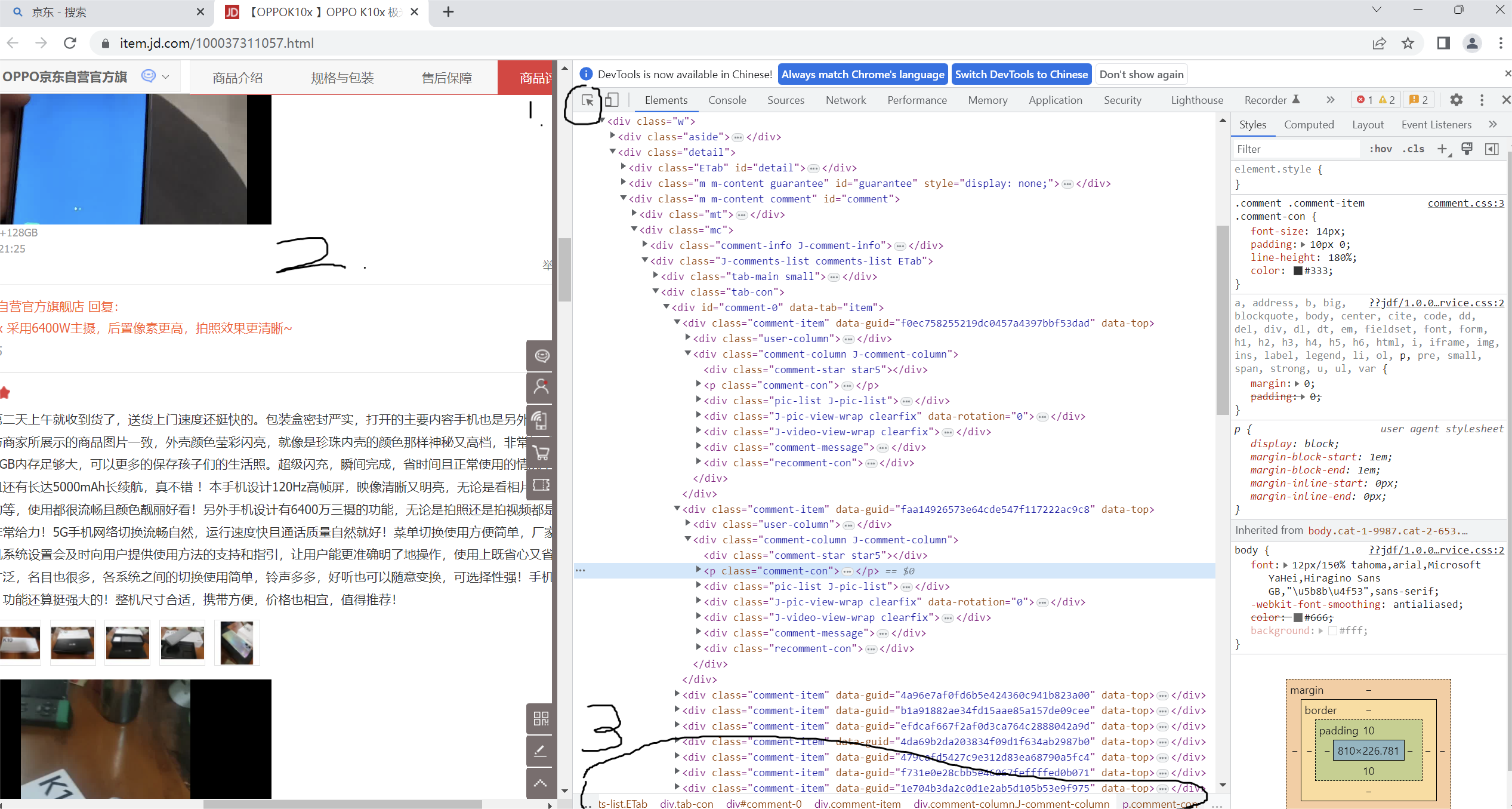Click #333 color swatch in Styles
Screen dimensions: 1512x809
click(1298, 270)
